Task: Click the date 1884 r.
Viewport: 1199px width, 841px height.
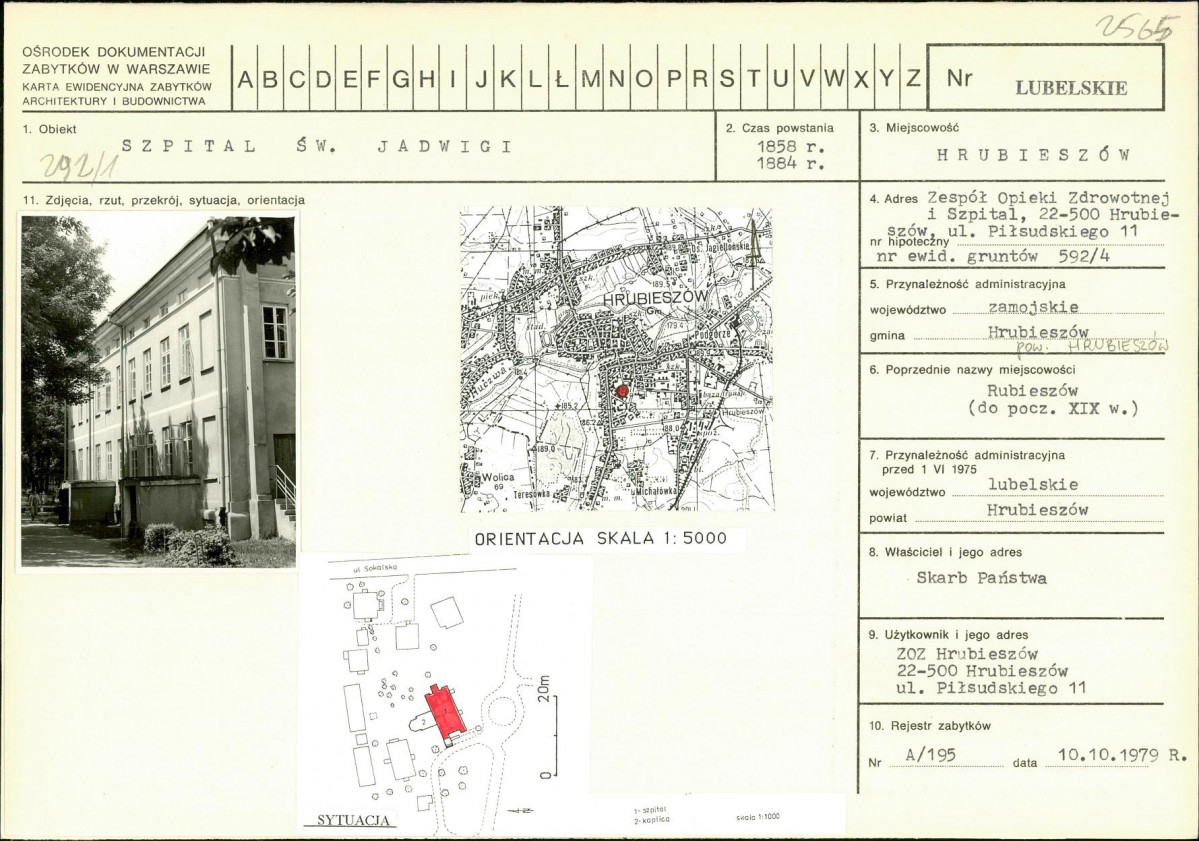Action: 791,163
